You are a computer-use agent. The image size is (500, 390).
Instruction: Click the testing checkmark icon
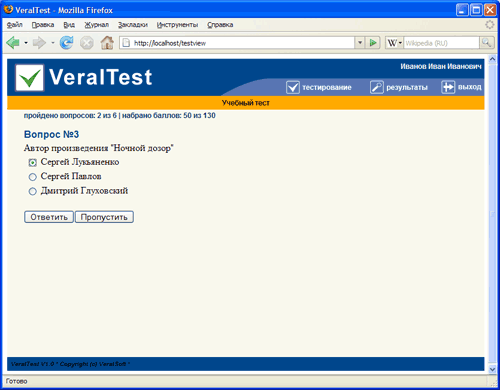click(x=293, y=87)
